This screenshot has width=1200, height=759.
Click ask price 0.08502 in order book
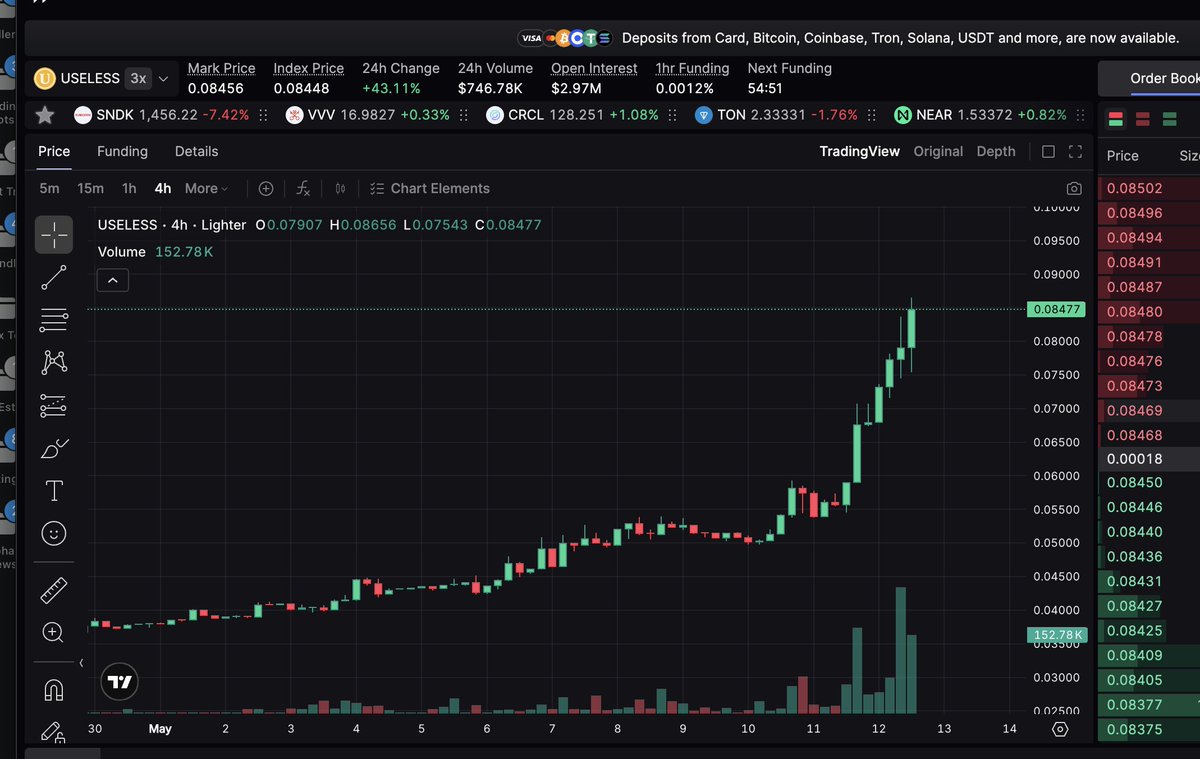pyautogui.click(x=1134, y=188)
